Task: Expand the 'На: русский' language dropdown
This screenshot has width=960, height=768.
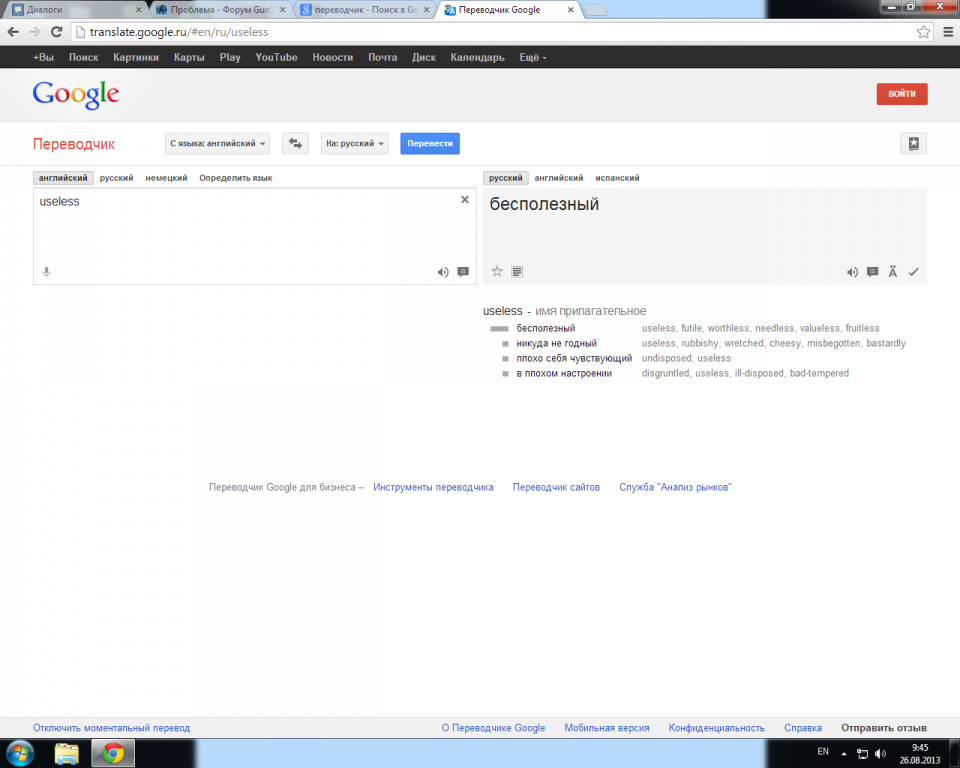Action: point(355,144)
